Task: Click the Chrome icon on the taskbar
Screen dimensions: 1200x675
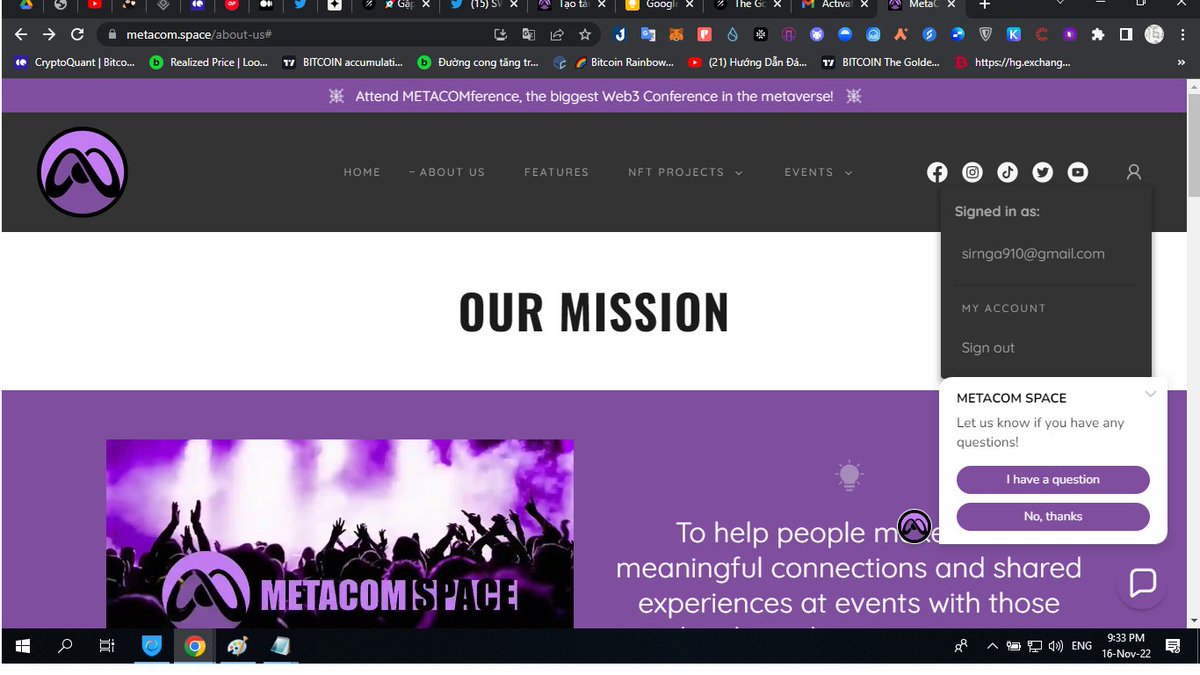Action: (x=195, y=646)
